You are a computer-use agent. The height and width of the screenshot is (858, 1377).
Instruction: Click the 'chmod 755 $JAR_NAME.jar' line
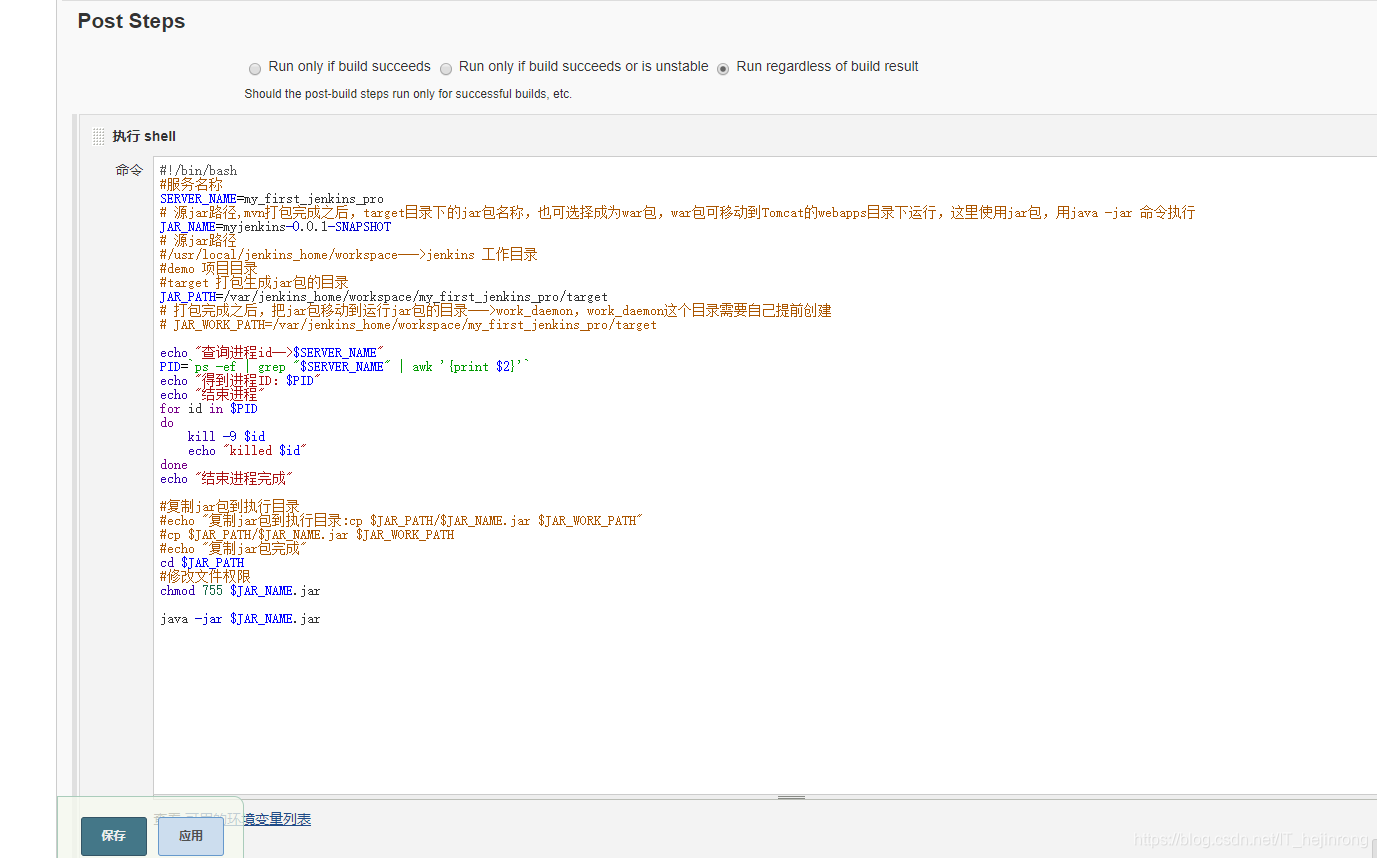[x=240, y=591]
